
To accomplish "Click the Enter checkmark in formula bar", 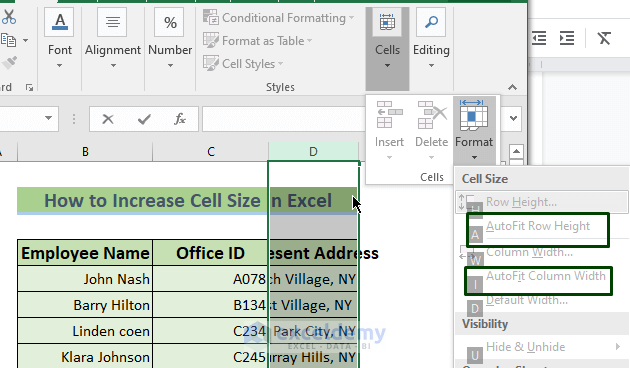I will click(x=144, y=119).
